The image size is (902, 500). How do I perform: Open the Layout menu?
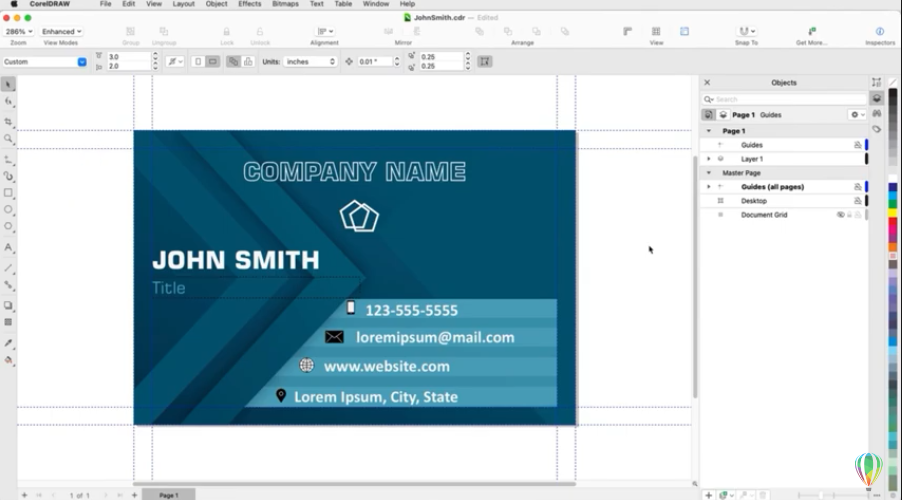184,4
